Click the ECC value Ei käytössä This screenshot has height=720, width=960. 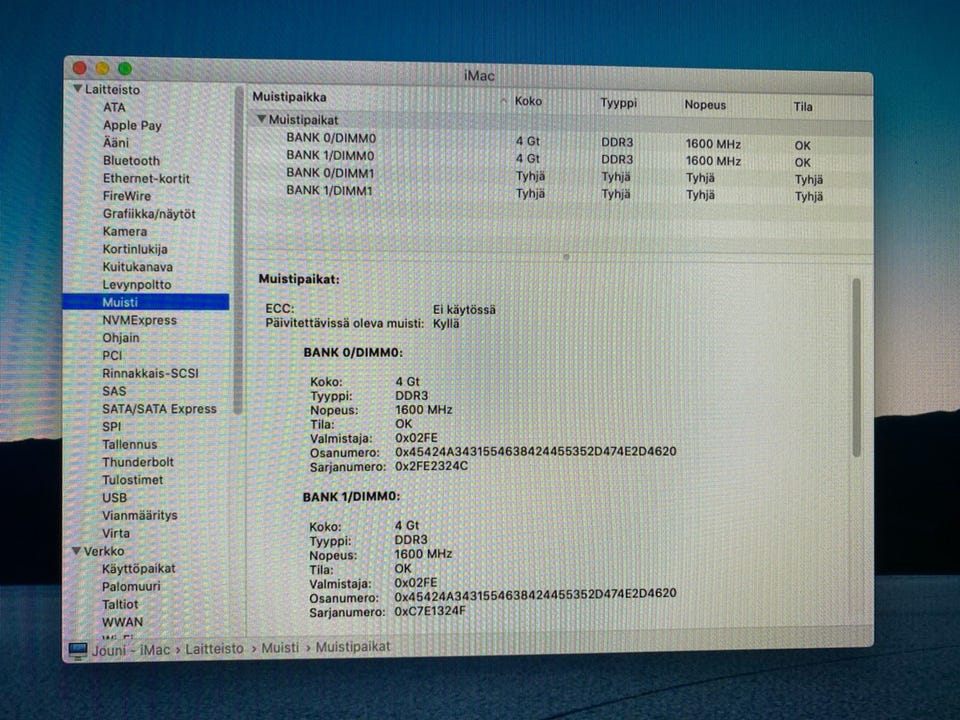[464, 310]
